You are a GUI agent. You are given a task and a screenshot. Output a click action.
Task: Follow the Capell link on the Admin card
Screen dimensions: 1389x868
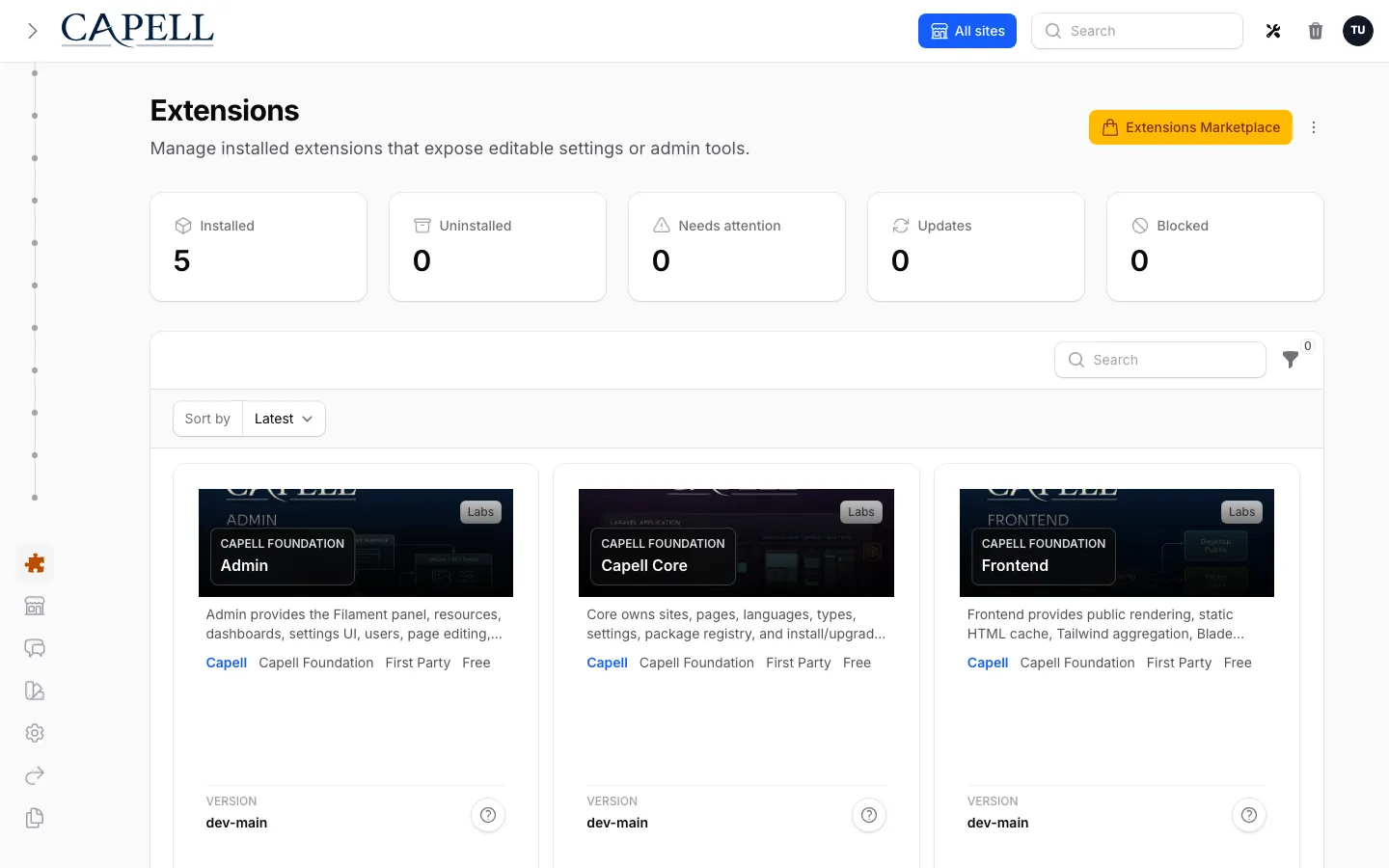click(x=227, y=663)
